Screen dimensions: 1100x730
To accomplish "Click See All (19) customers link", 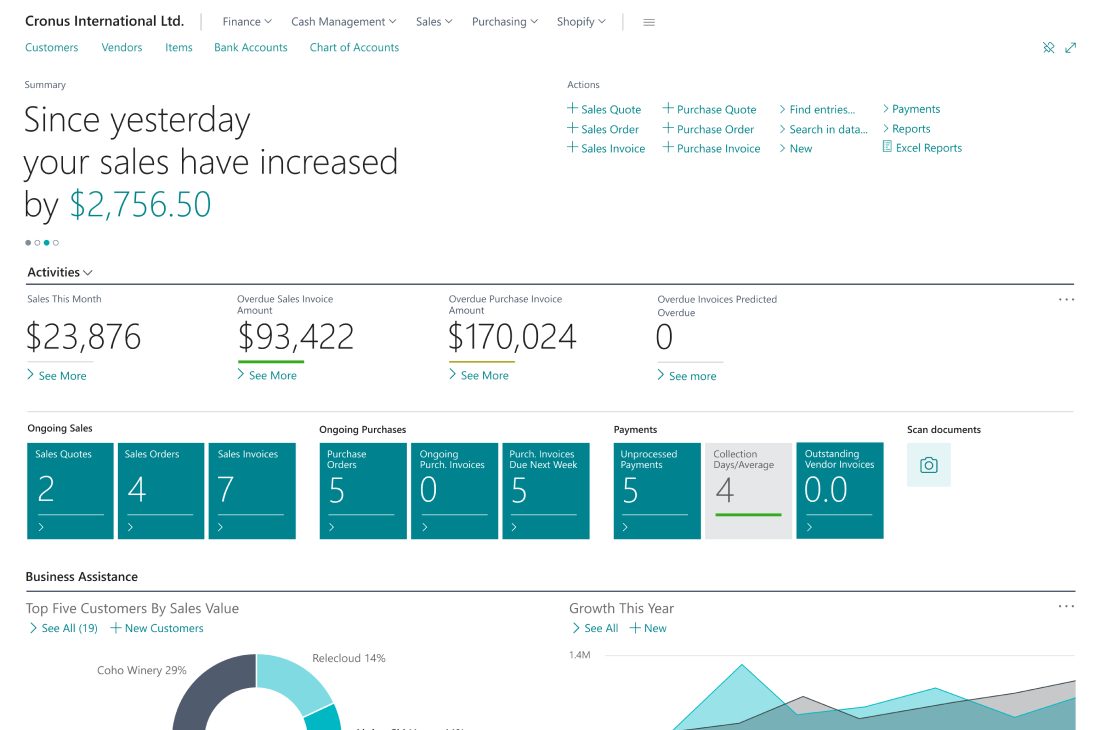I will coord(63,628).
